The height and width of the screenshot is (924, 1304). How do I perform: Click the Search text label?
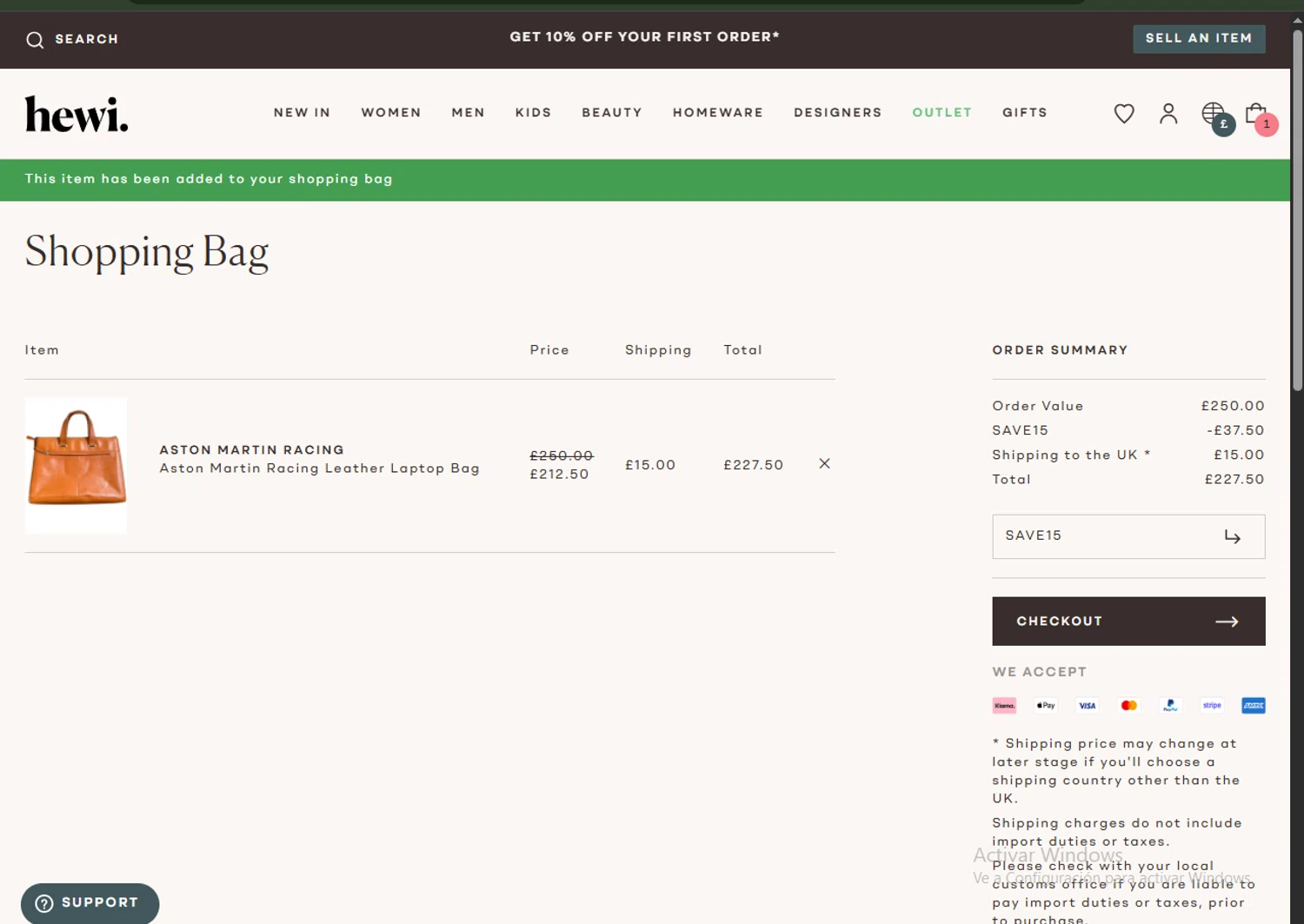click(87, 39)
